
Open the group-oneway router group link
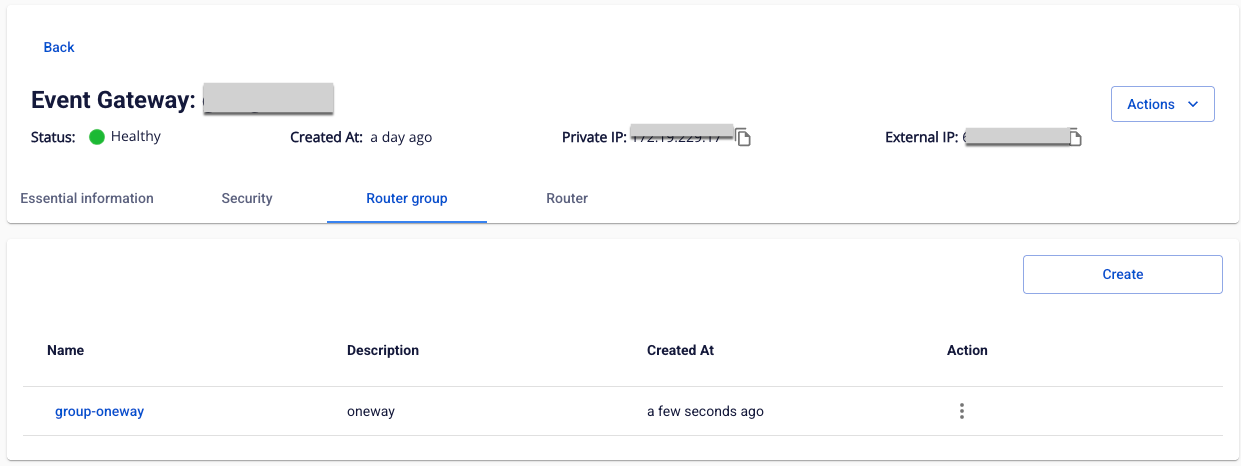[x=99, y=411]
